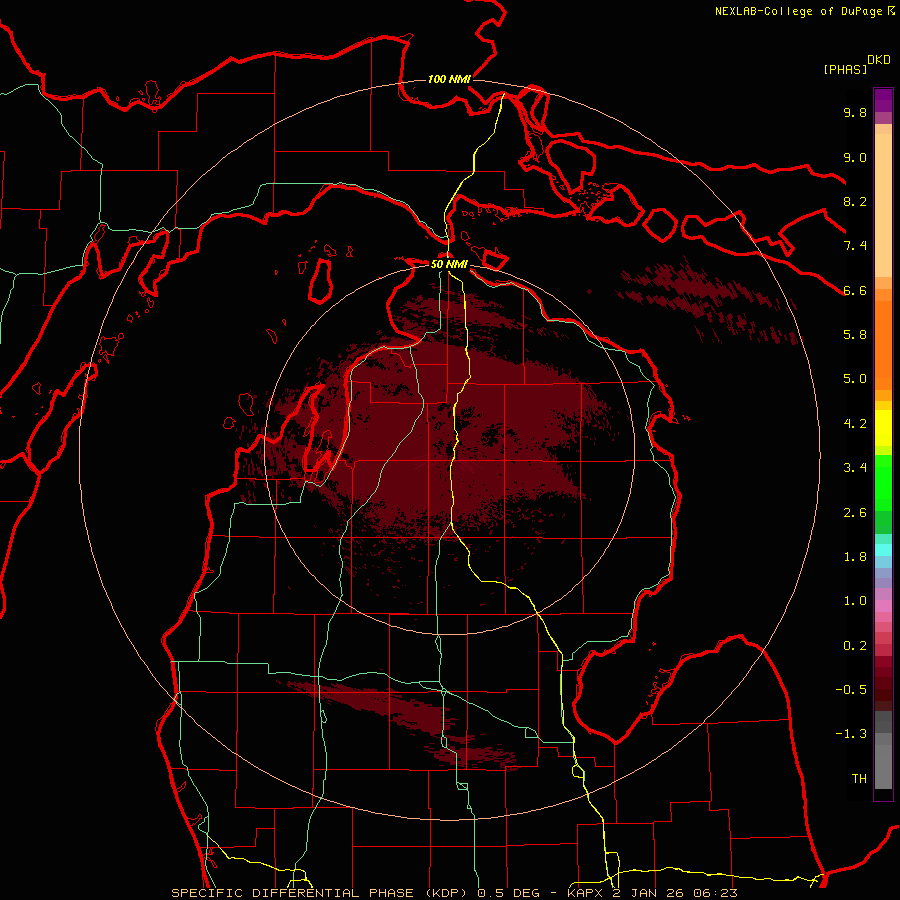Viewport: 900px width, 900px height.
Task: Click the 7.4 scale value
Action: [855, 246]
